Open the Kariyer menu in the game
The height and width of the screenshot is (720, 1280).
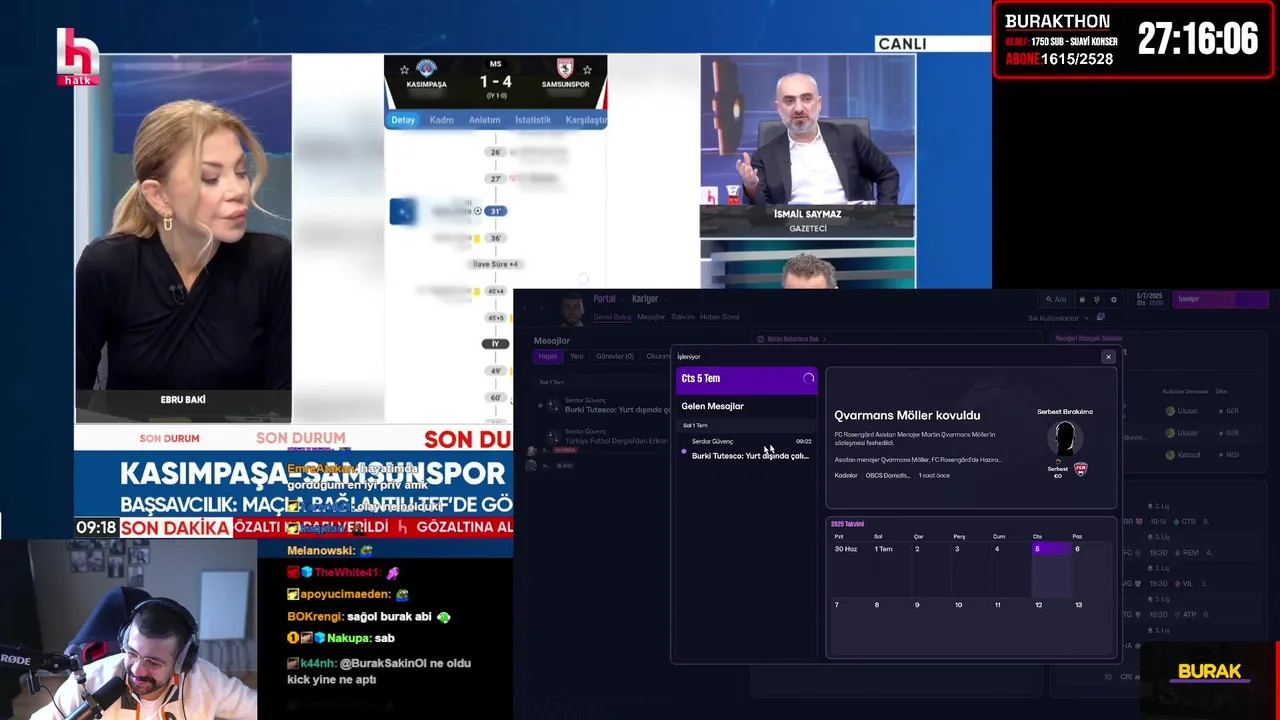click(645, 299)
